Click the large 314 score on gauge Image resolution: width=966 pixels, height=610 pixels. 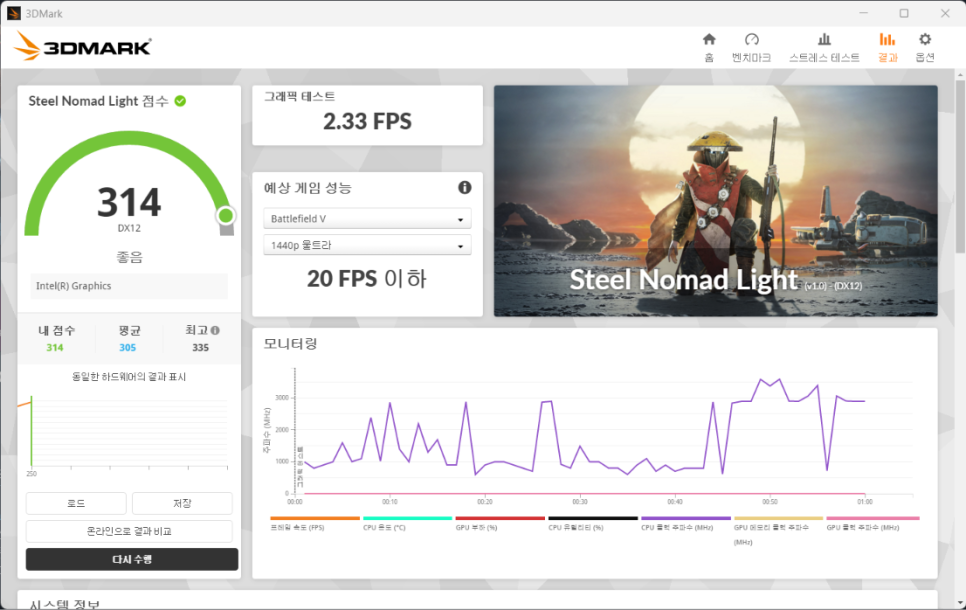(x=129, y=202)
